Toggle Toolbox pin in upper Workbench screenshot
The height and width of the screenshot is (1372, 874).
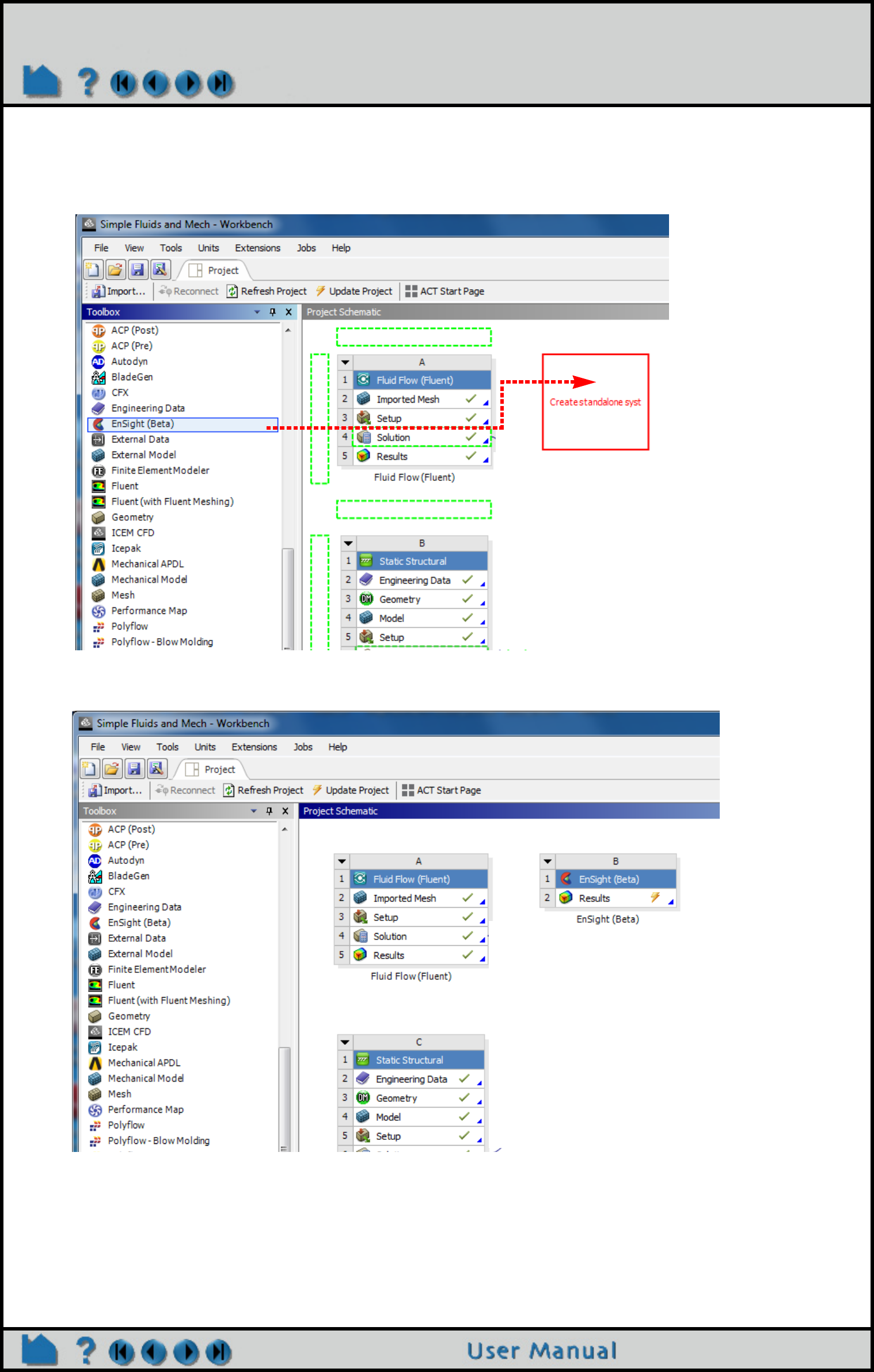272,312
